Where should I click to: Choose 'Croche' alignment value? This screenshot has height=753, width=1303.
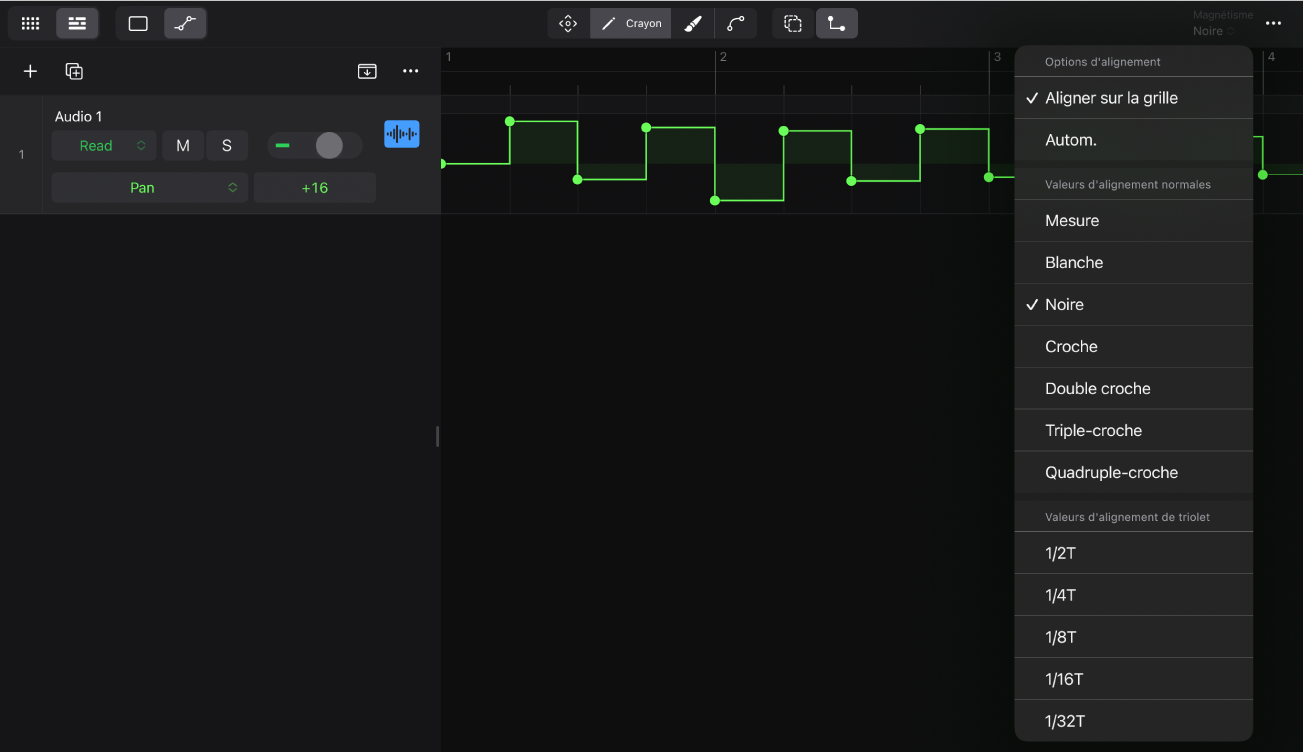tap(1134, 347)
